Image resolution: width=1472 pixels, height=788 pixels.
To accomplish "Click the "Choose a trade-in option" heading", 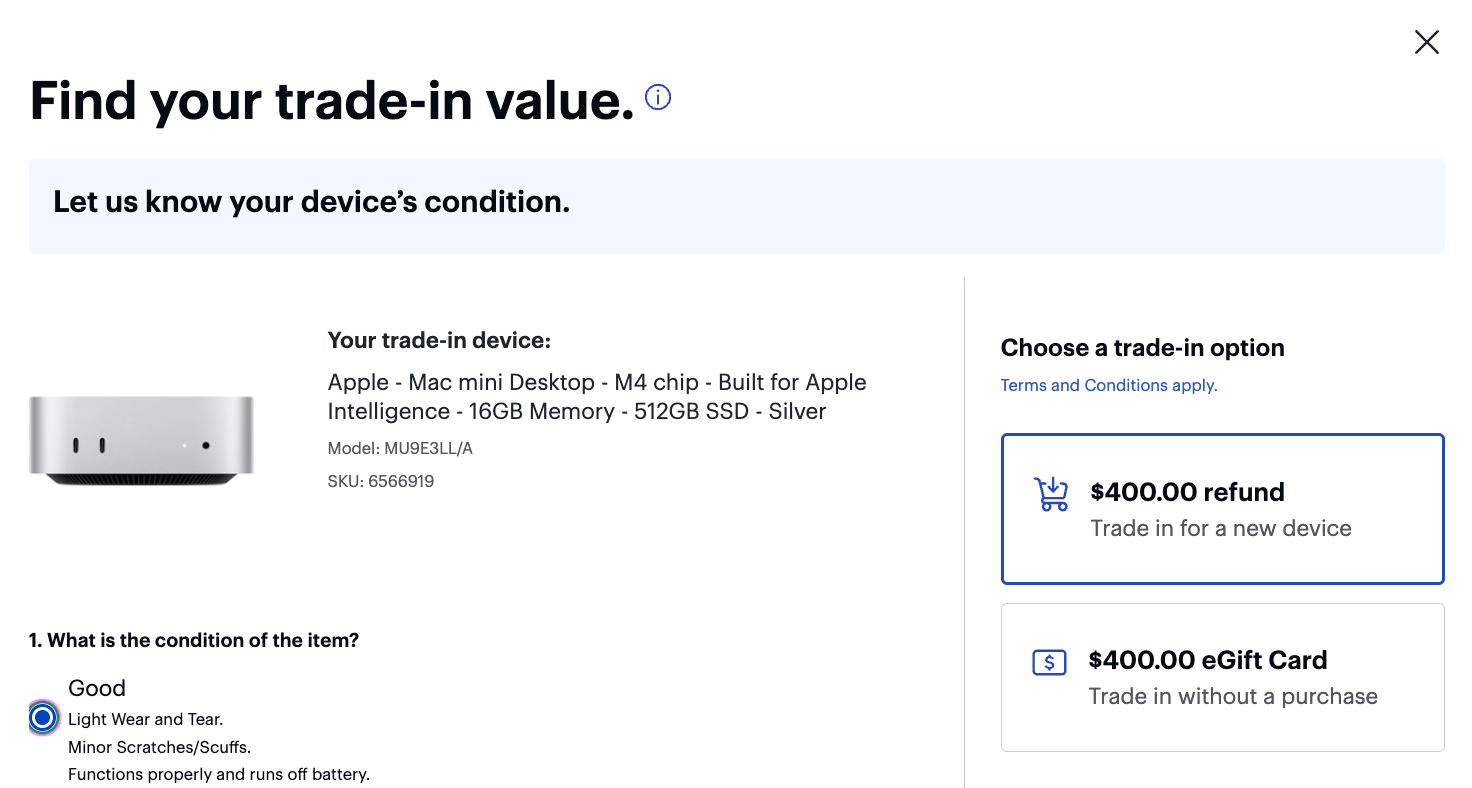I will [x=1143, y=348].
